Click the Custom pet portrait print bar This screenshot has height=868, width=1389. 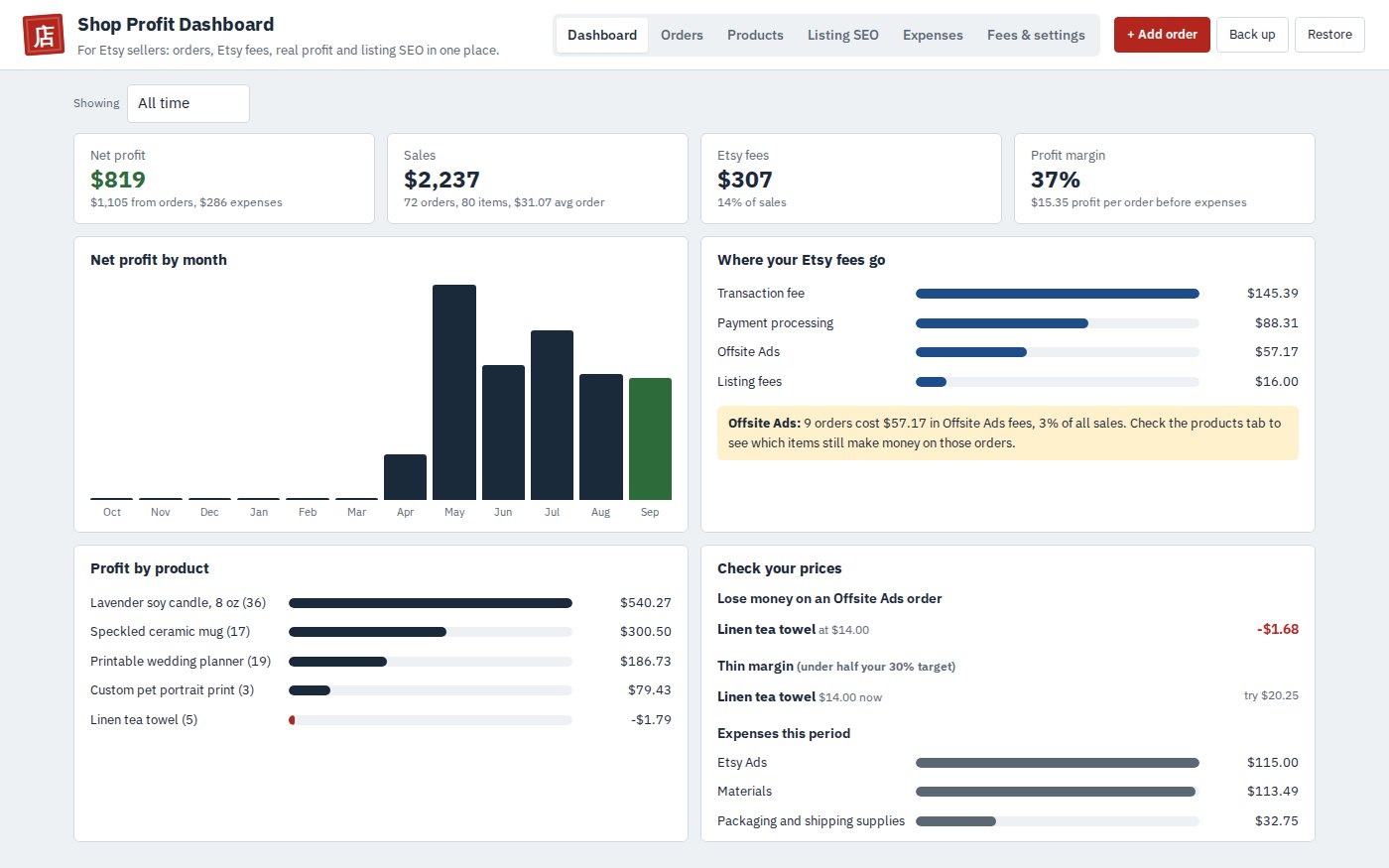click(431, 690)
